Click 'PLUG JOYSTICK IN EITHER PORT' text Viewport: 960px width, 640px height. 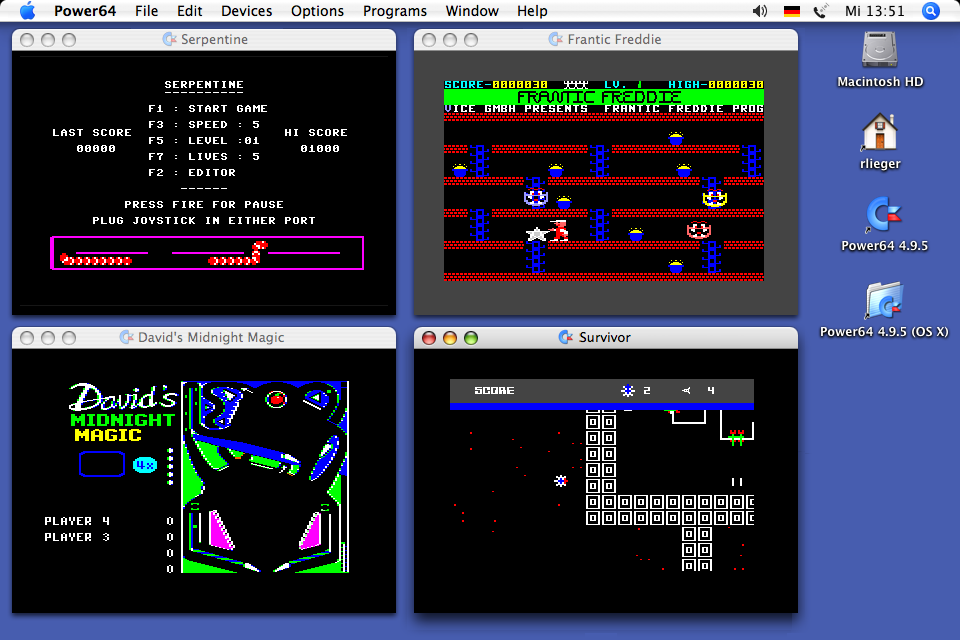click(204, 220)
